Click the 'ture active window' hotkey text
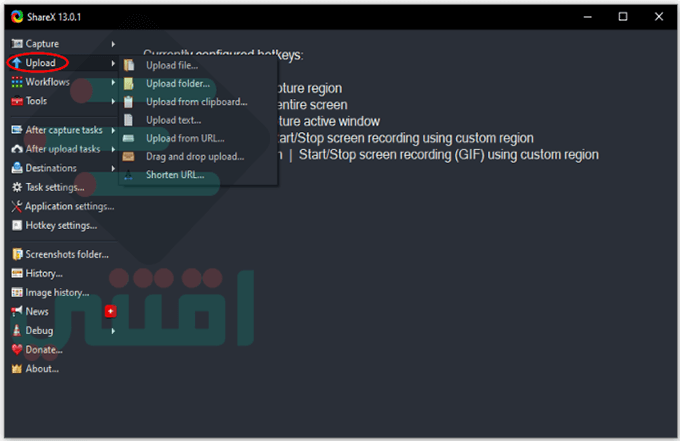The width and height of the screenshot is (680, 441). click(x=329, y=121)
